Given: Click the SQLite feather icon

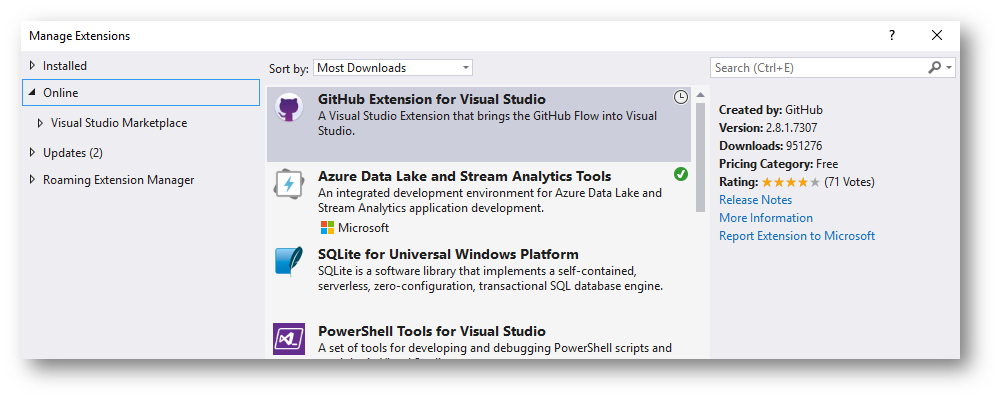Looking at the screenshot, I should click(289, 262).
